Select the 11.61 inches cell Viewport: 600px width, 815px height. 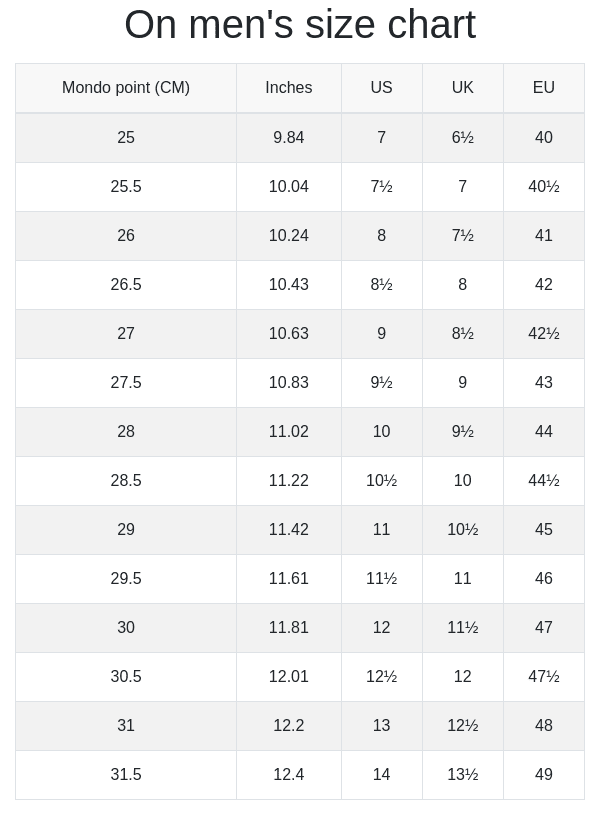[289, 579]
